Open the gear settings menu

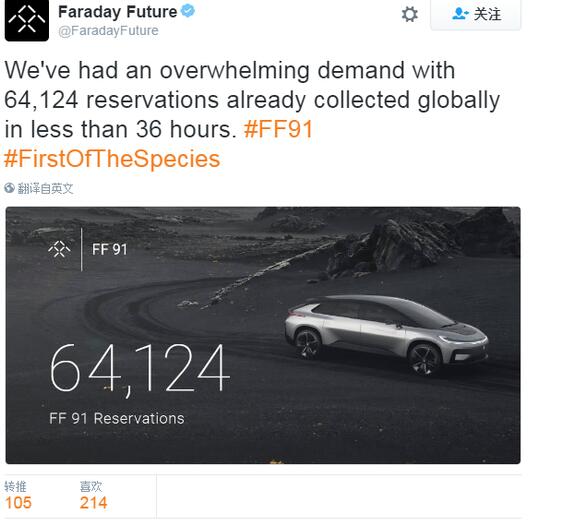[x=409, y=15]
